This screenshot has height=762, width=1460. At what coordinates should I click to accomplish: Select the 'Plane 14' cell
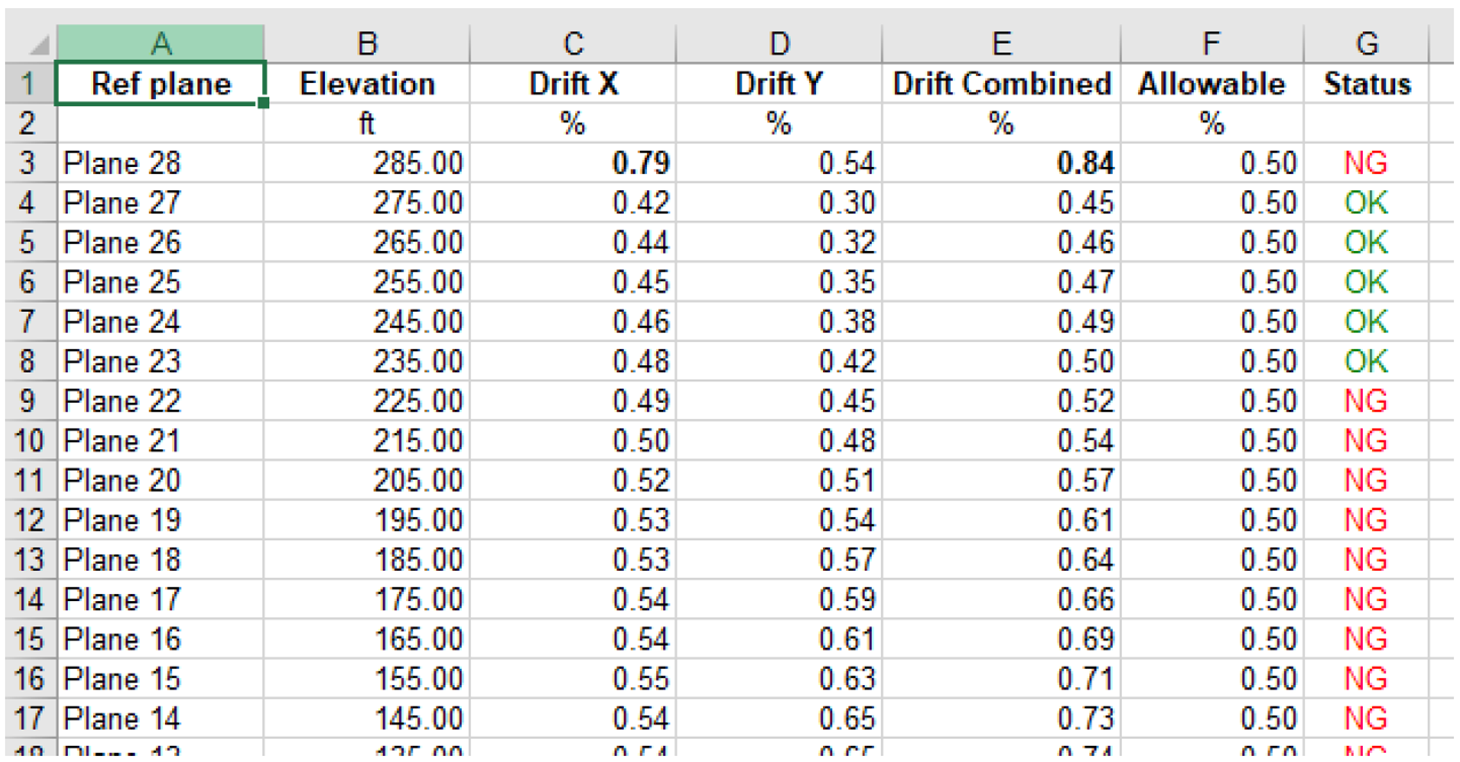tap(161, 718)
